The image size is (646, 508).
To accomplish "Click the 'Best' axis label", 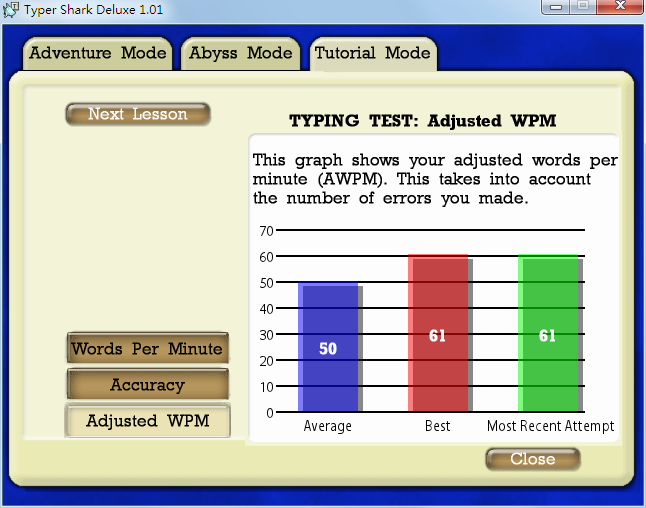I will (438, 426).
